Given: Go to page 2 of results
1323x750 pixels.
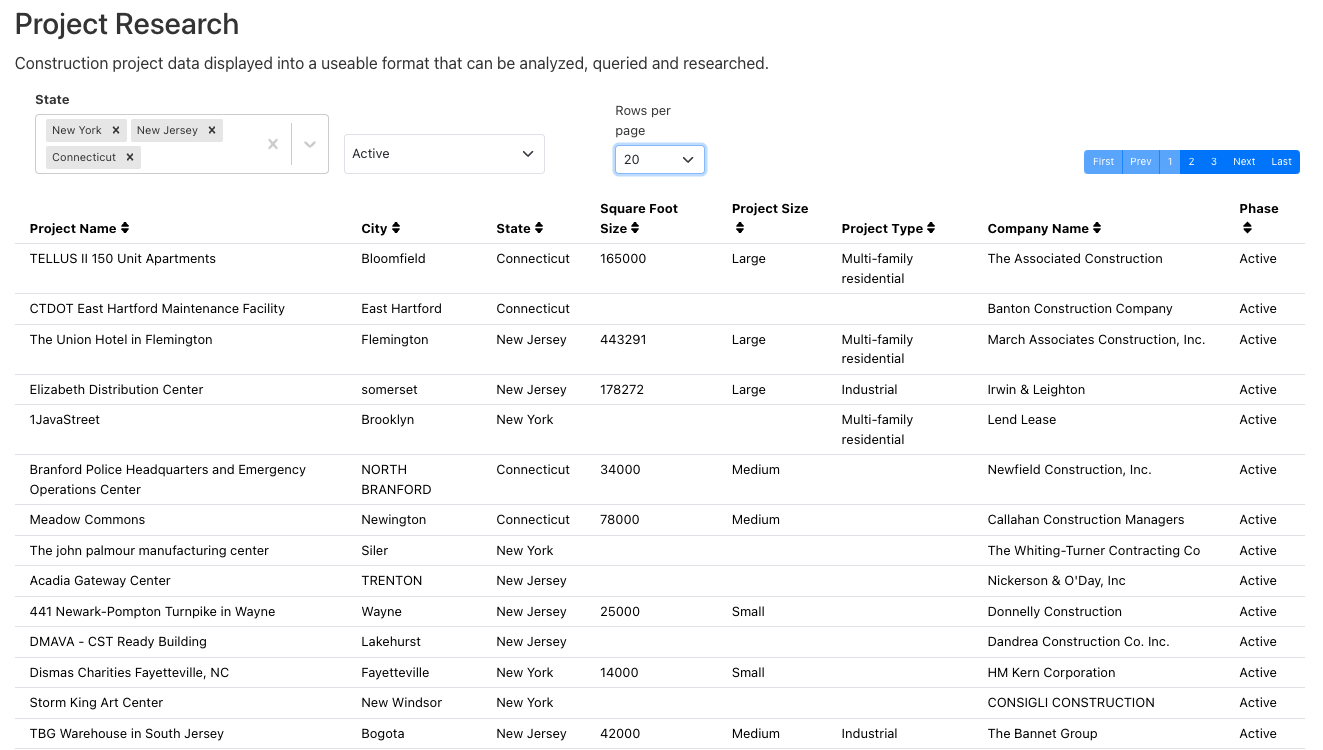Looking at the screenshot, I should [x=1191, y=162].
